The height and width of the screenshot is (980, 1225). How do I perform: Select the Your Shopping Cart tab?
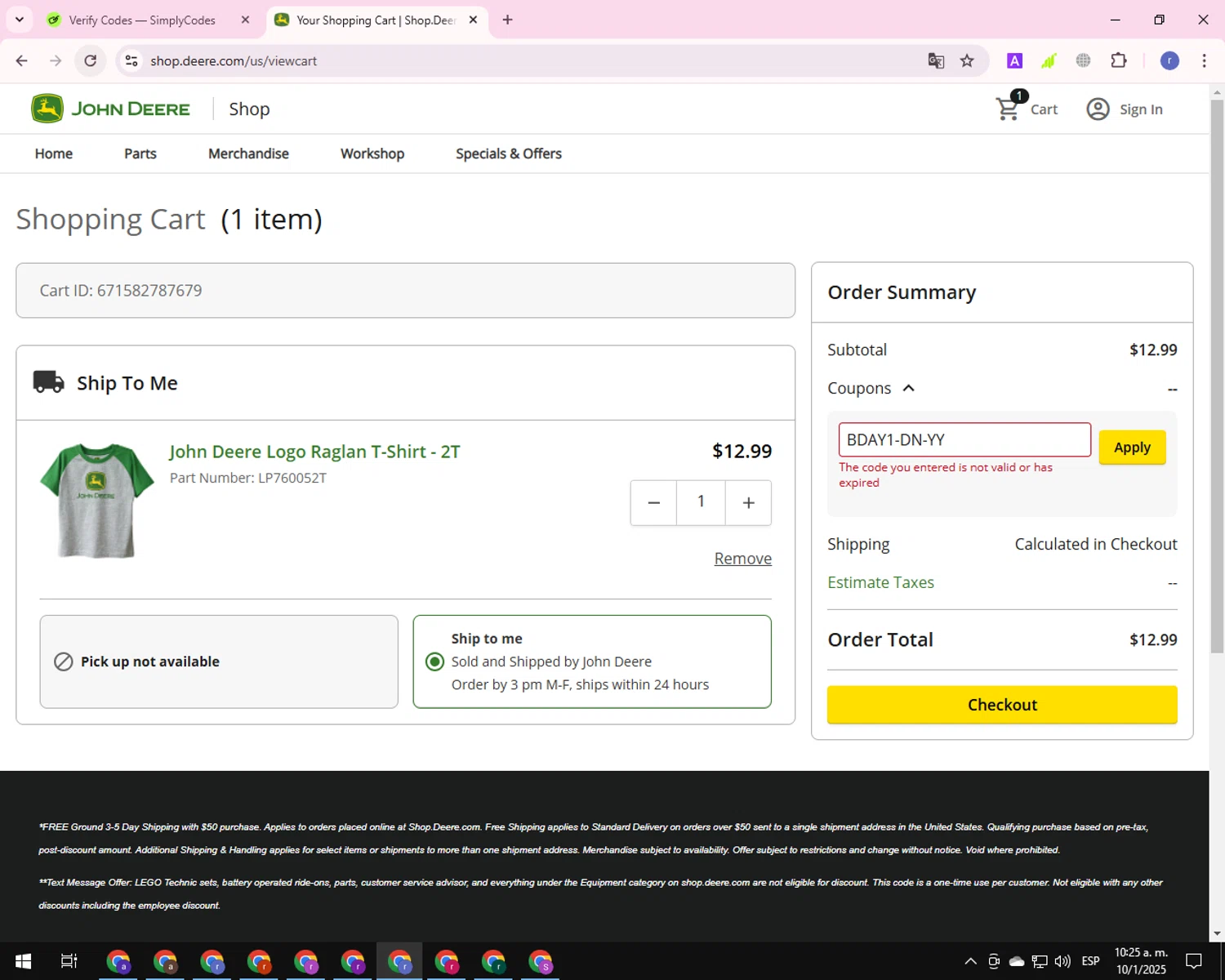[376, 20]
